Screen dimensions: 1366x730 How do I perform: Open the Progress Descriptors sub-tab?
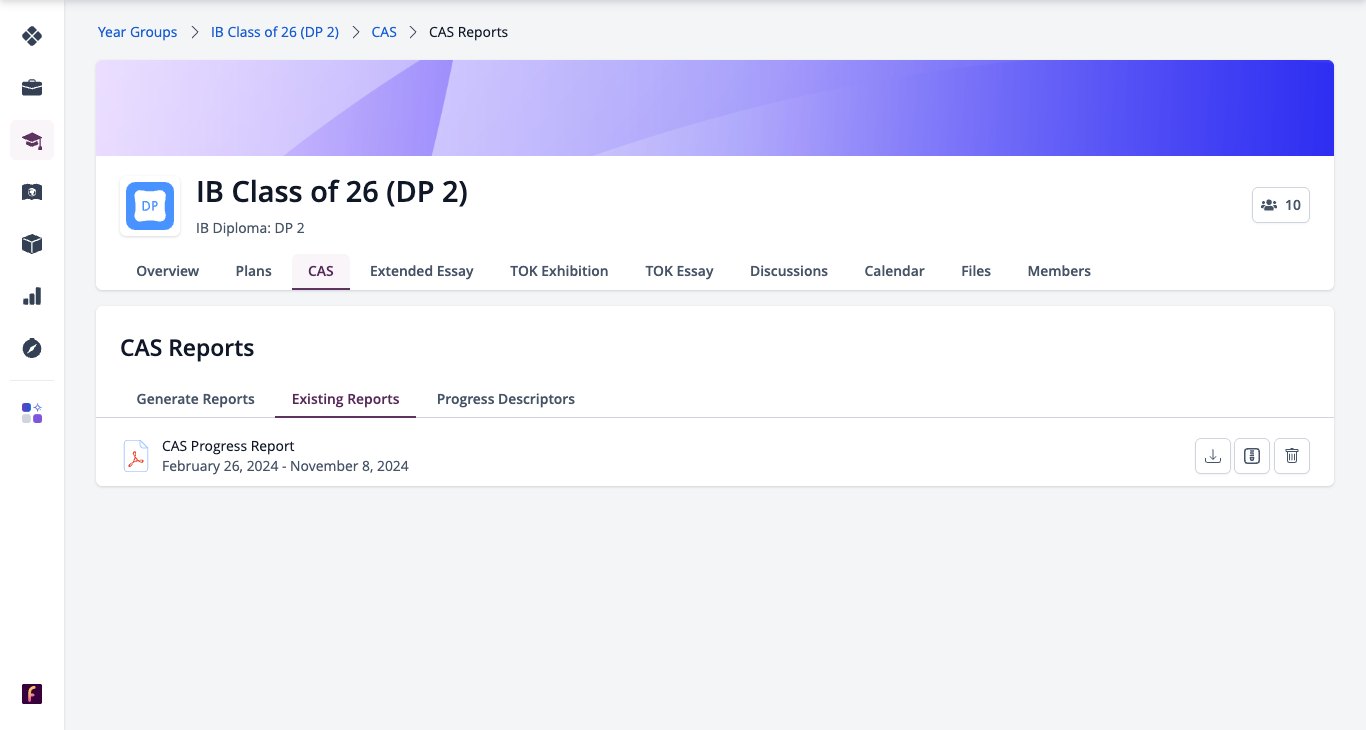506,399
